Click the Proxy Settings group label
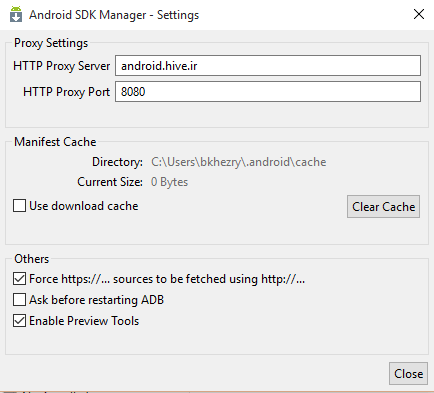Viewport: 434px width, 393px height. [x=51, y=43]
